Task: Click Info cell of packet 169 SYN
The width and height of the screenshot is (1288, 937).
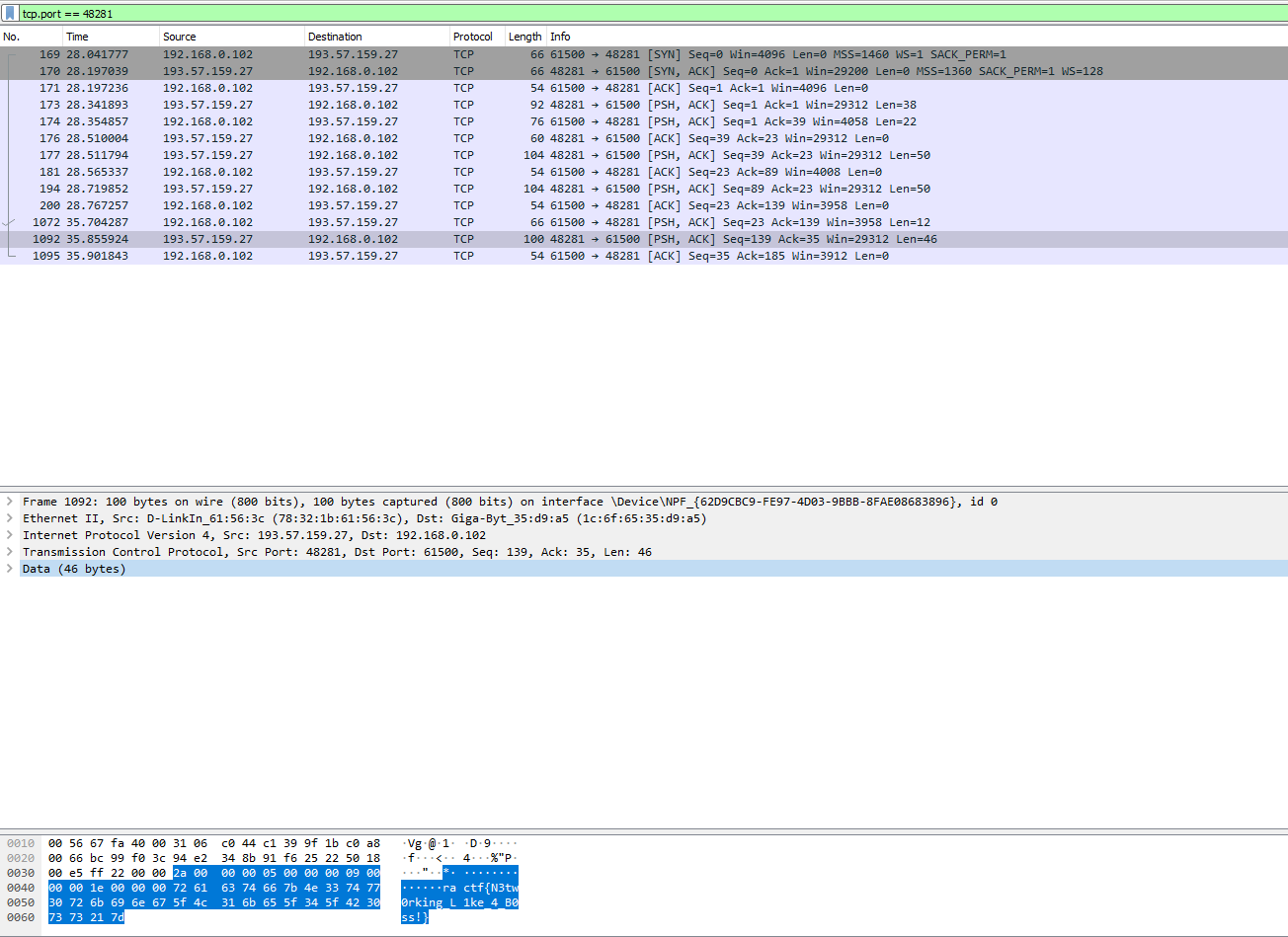Action: click(778, 54)
